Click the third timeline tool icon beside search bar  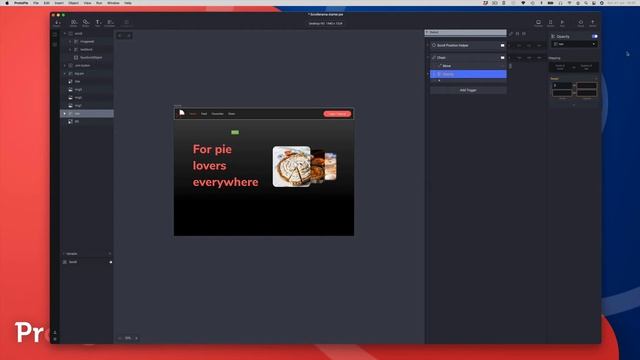click(524, 33)
